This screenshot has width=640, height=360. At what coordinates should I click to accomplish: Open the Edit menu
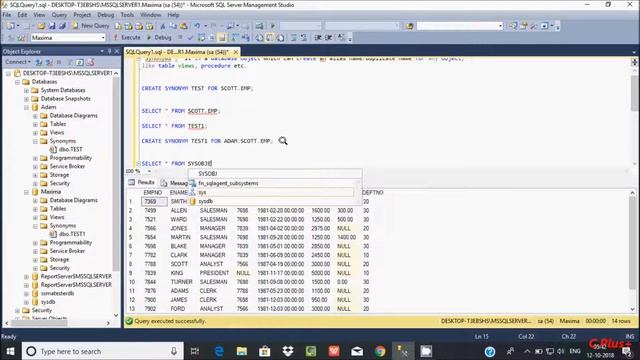[x=22, y=15]
